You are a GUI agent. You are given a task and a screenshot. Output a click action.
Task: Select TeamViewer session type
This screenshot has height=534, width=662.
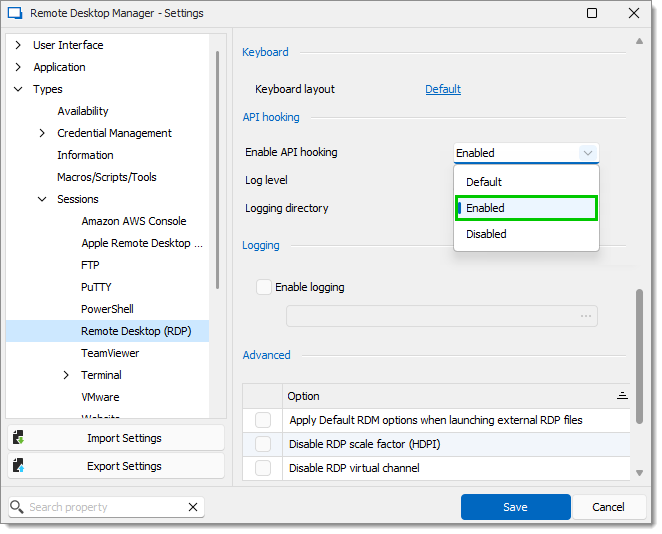click(110, 353)
